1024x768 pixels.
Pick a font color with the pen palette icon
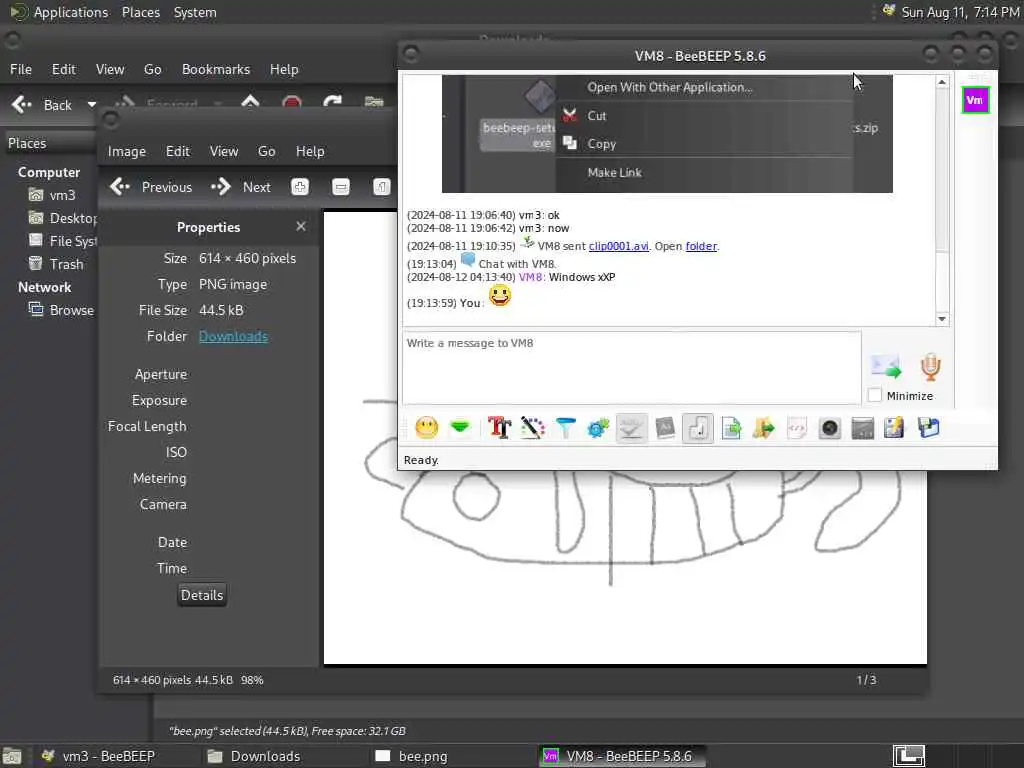coord(532,428)
